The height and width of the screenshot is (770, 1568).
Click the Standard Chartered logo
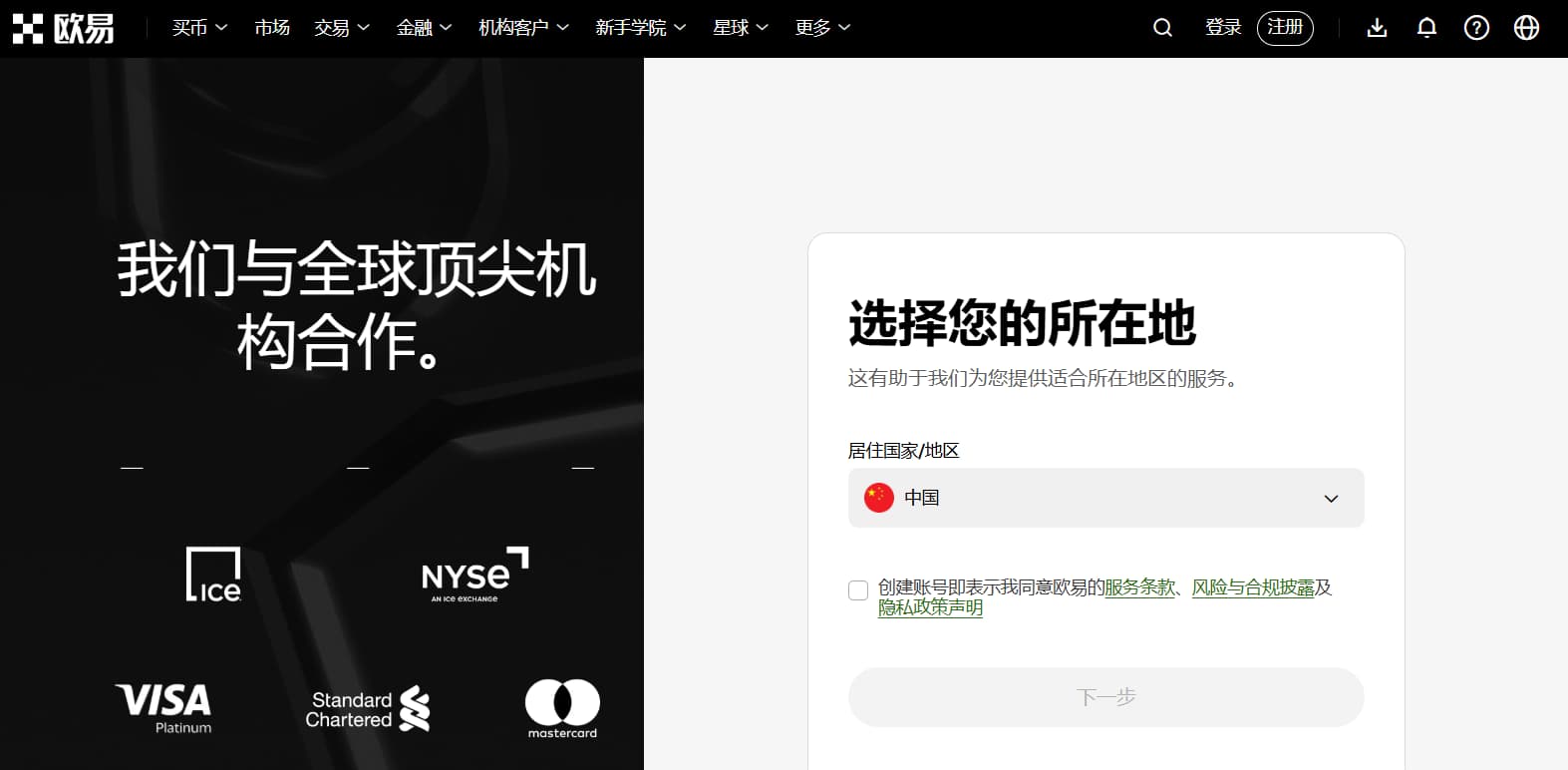368,709
